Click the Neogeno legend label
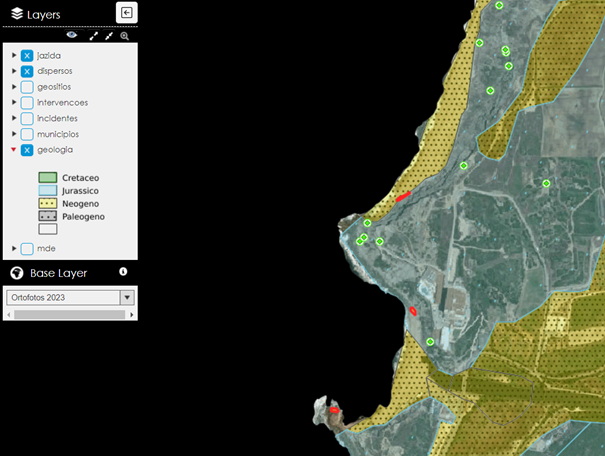605x456 pixels. tap(81, 204)
